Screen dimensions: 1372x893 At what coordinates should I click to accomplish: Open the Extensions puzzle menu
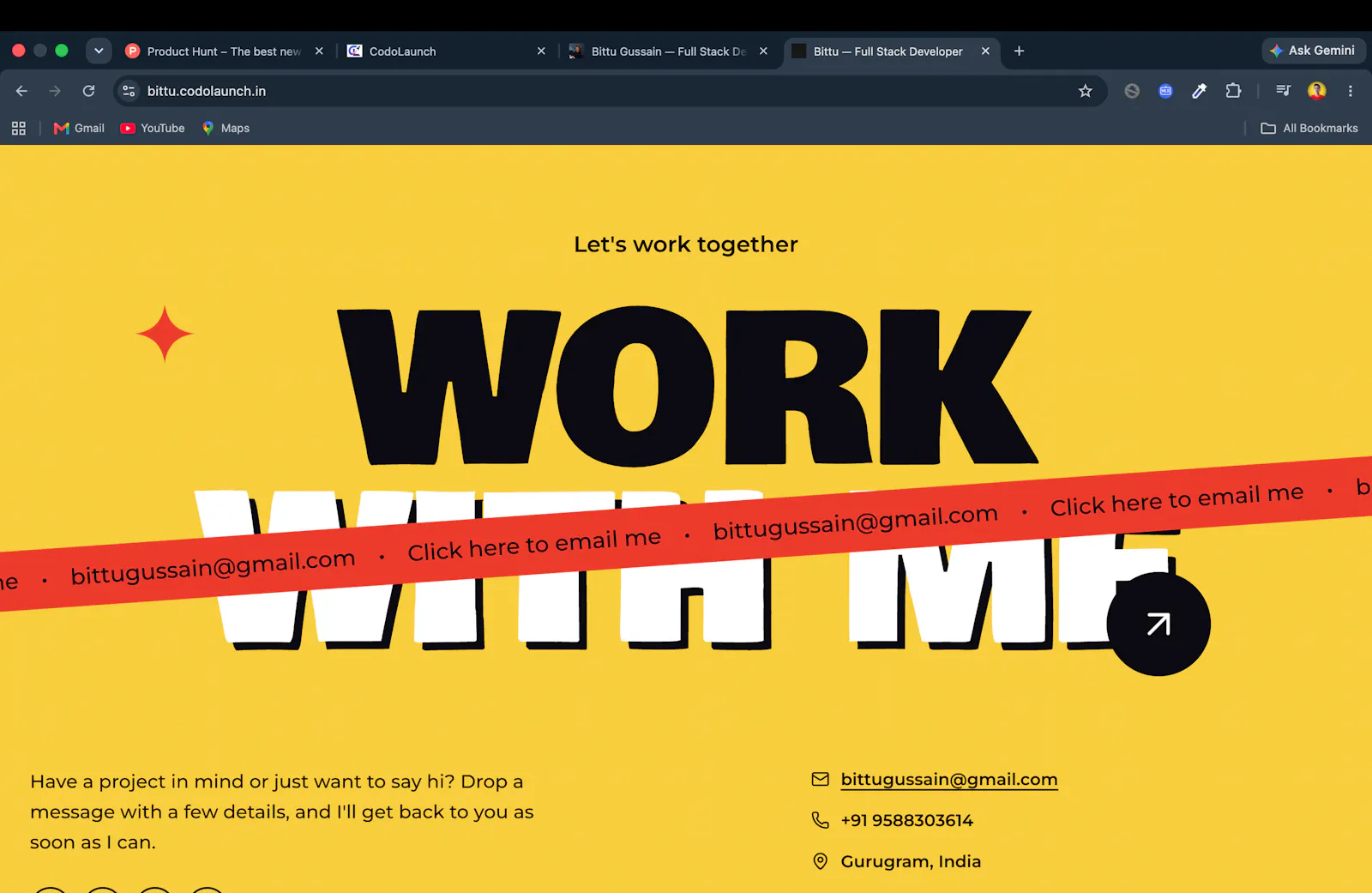coord(1233,91)
